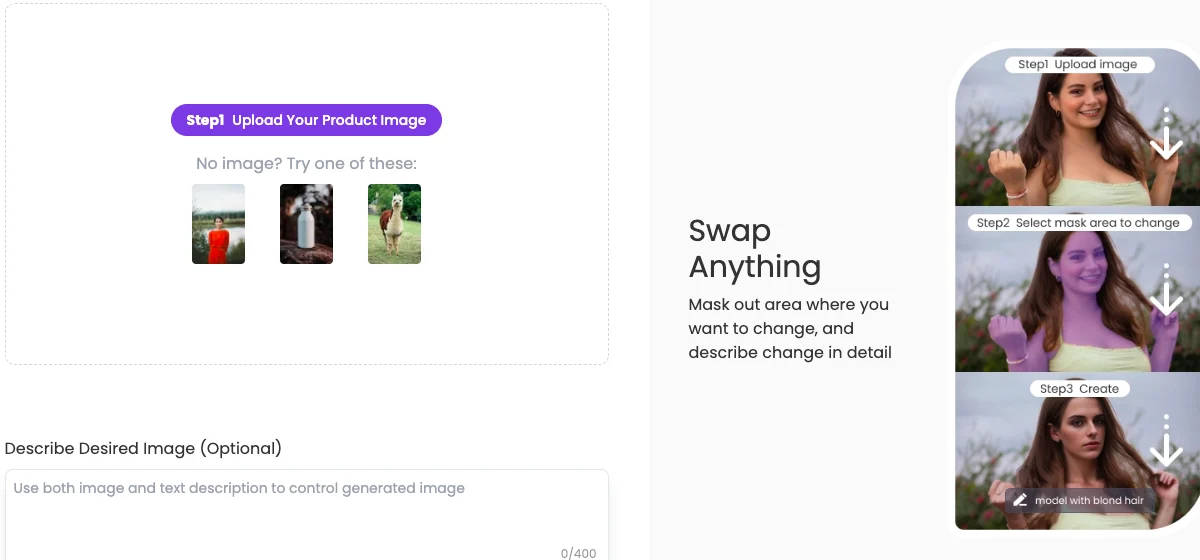Pick the alpaca sample image
Image resolution: width=1200 pixels, height=560 pixels.
click(x=394, y=224)
